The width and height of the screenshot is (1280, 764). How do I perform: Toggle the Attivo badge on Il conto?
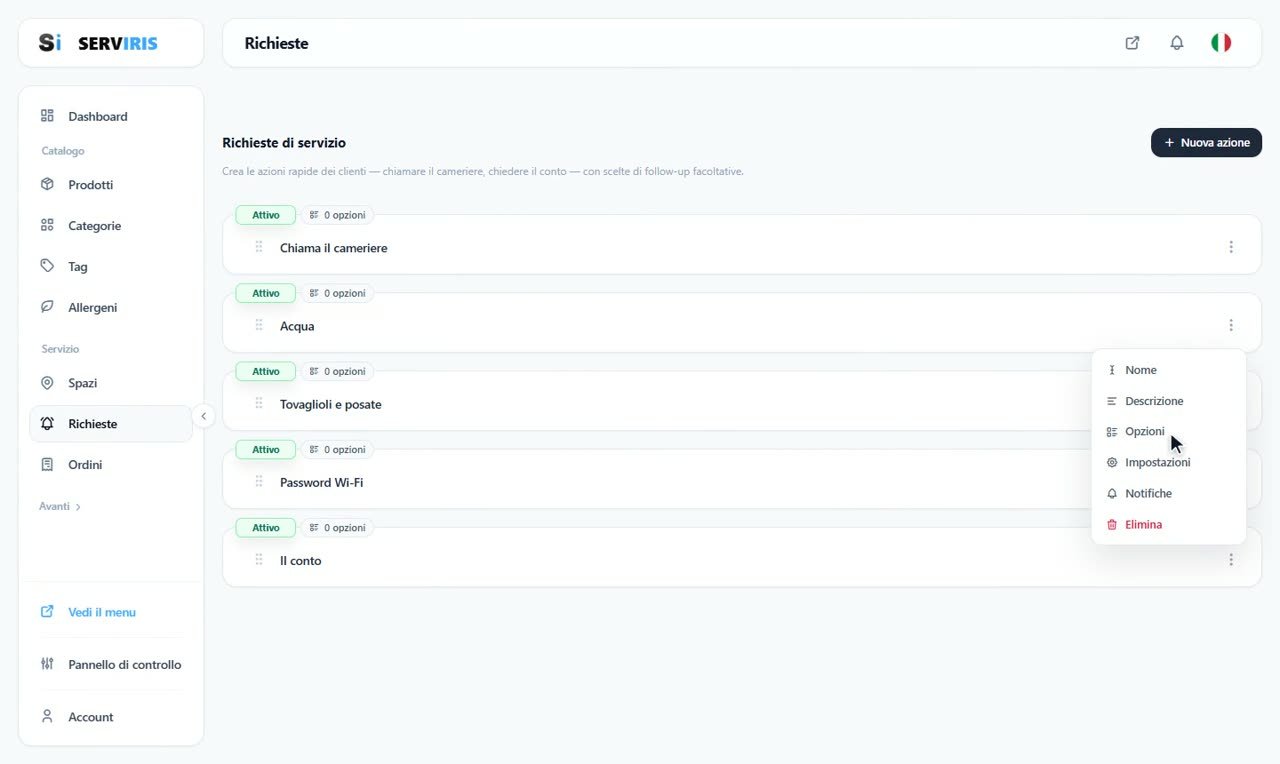click(x=266, y=527)
